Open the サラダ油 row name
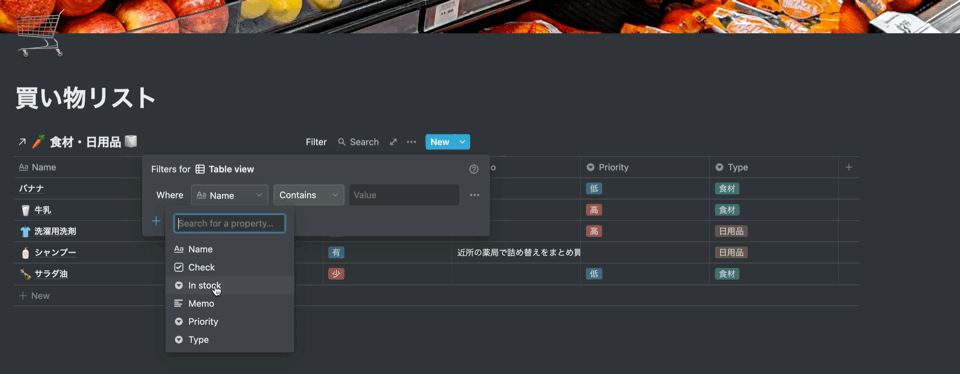This screenshot has height=374, width=960. 51,274
